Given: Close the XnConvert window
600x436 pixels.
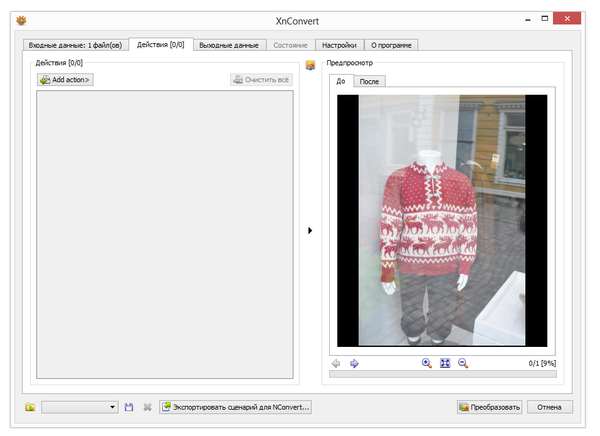Looking at the screenshot, I should 567,18.
